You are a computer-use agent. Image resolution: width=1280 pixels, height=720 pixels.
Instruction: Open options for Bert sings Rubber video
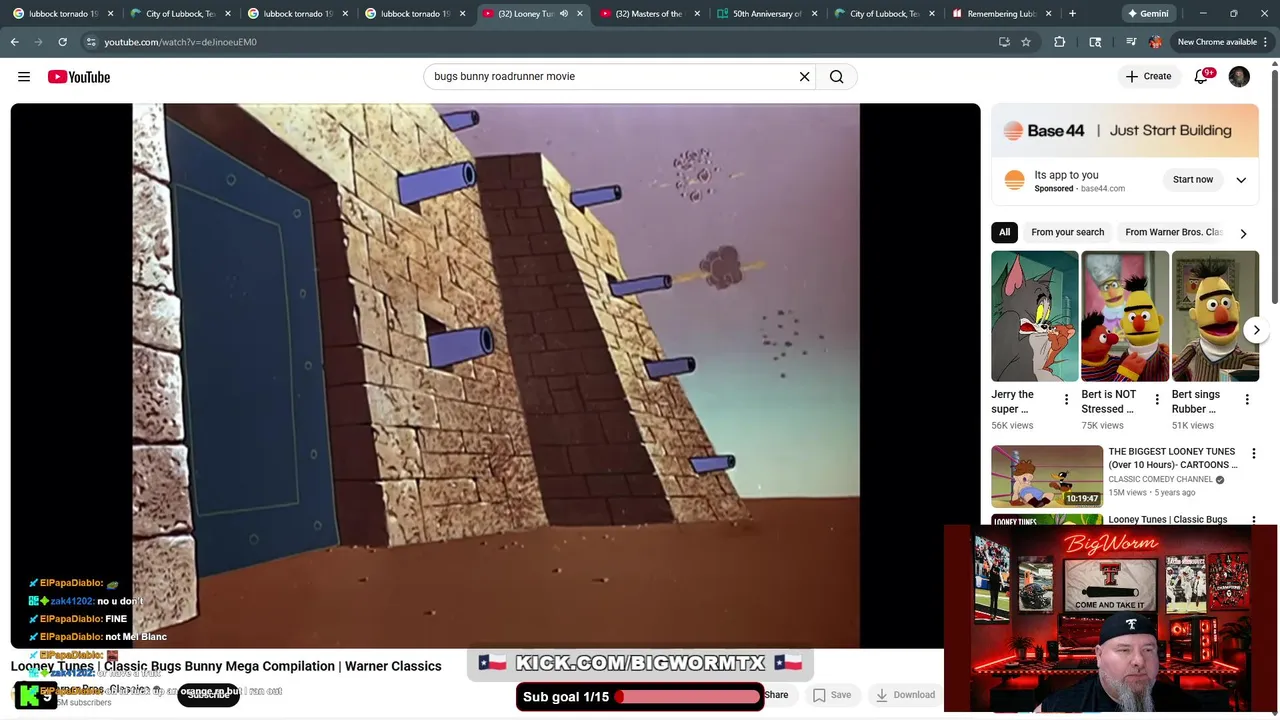coord(1247,400)
